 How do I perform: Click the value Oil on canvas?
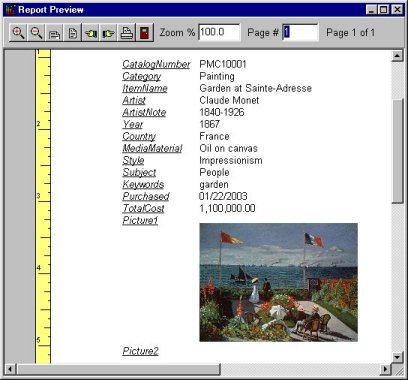click(x=228, y=148)
